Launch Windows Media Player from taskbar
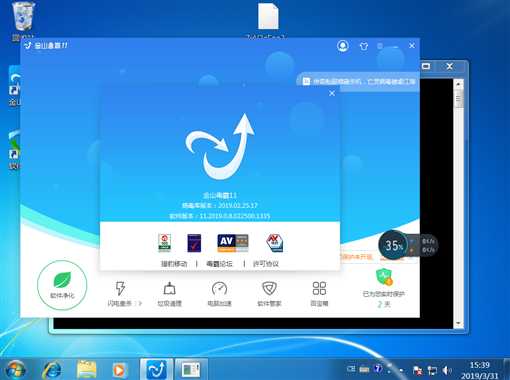Viewport: 510px width, 380px height. [119, 370]
